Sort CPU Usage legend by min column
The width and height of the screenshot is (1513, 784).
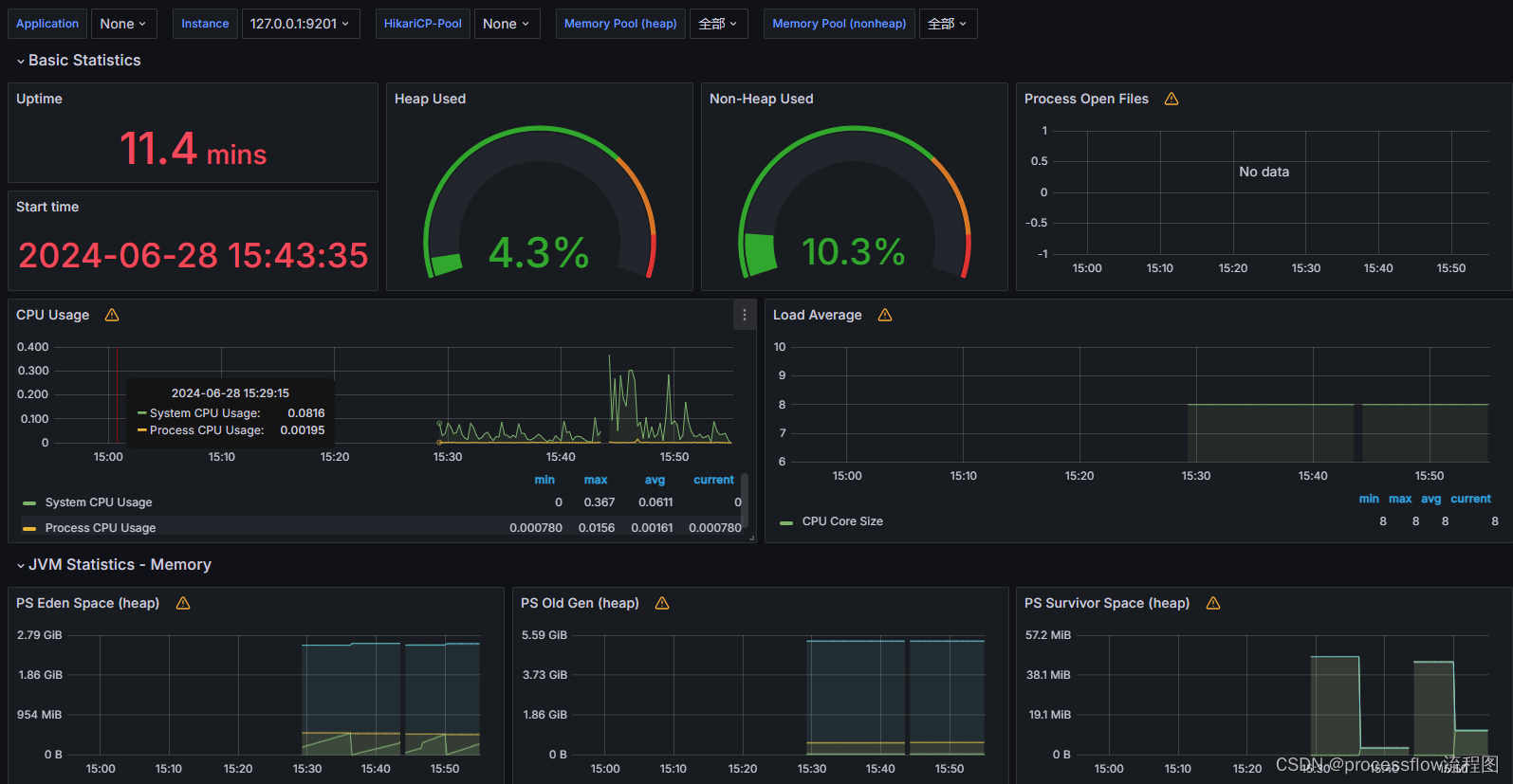tap(544, 480)
